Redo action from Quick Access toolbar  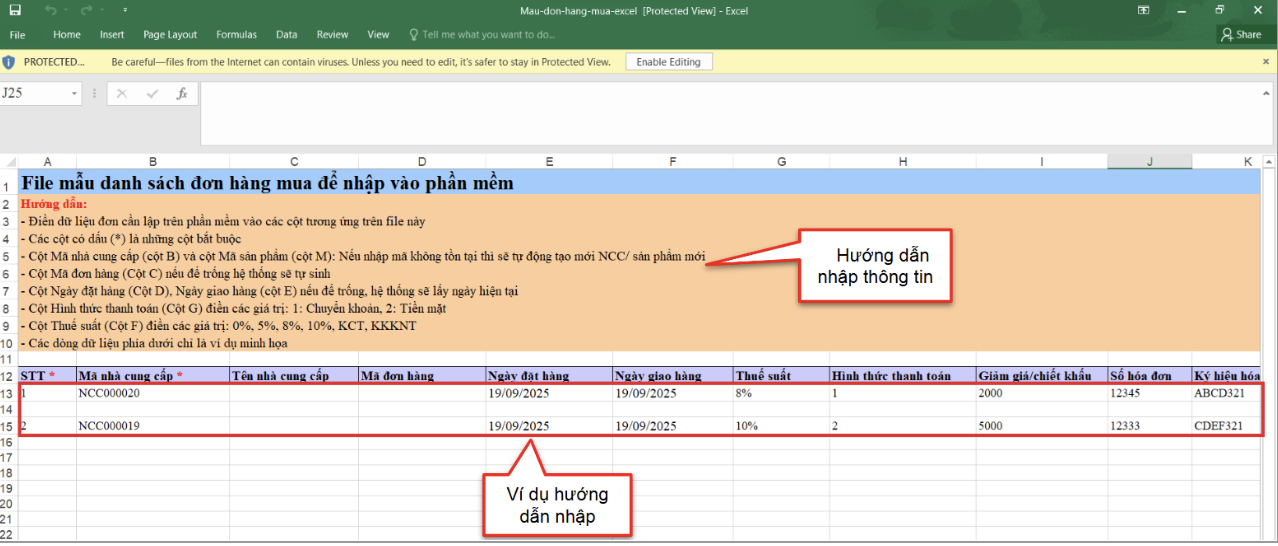(x=87, y=10)
